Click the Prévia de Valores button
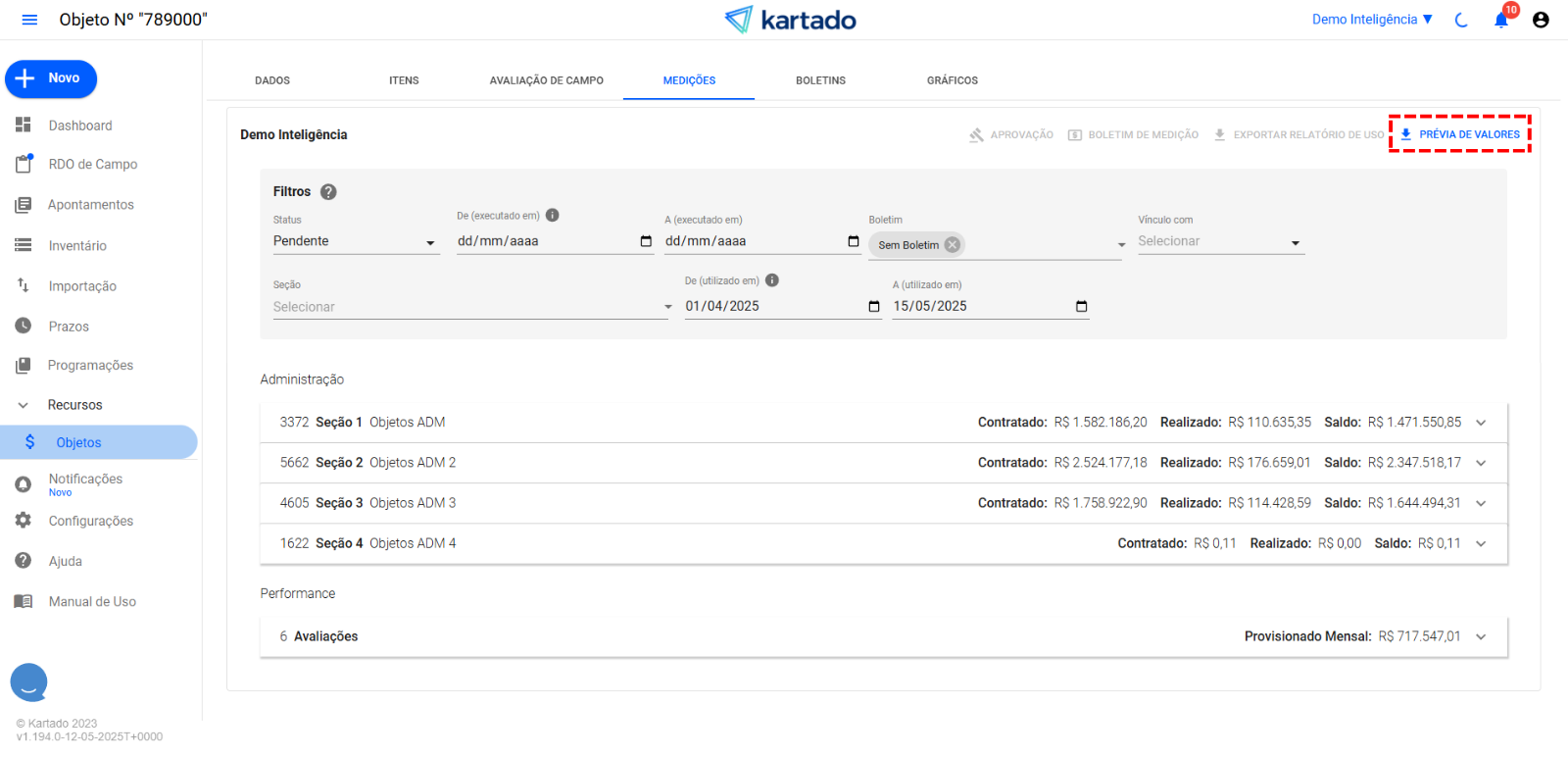Image resolution: width=1568 pixels, height=757 pixels. [1460, 134]
